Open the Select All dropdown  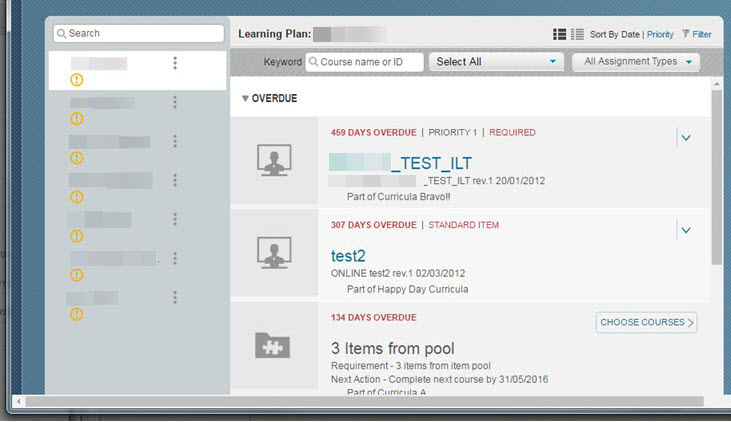(x=496, y=62)
